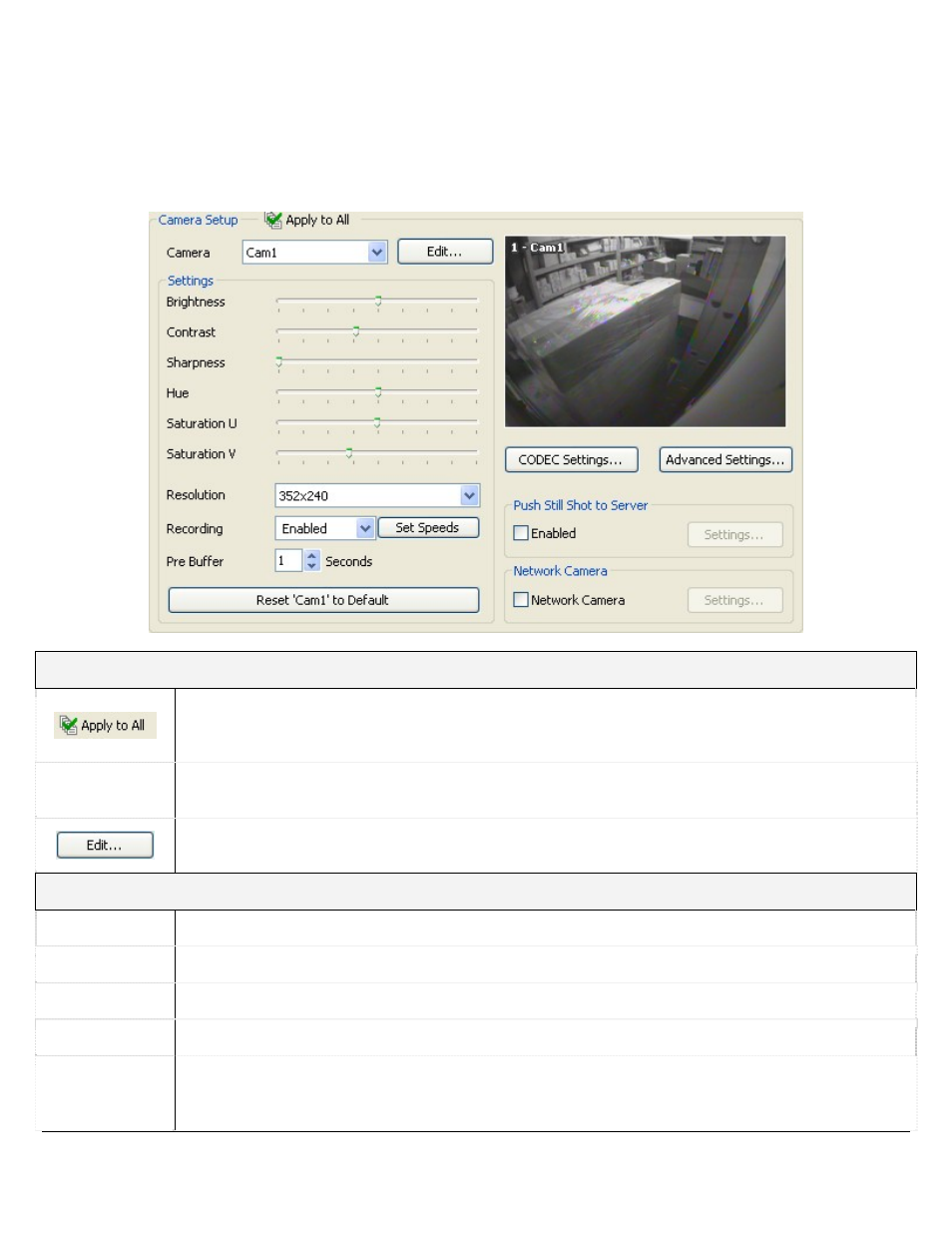Click the Brightness label

pyautogui.click(x=196, y=302)
